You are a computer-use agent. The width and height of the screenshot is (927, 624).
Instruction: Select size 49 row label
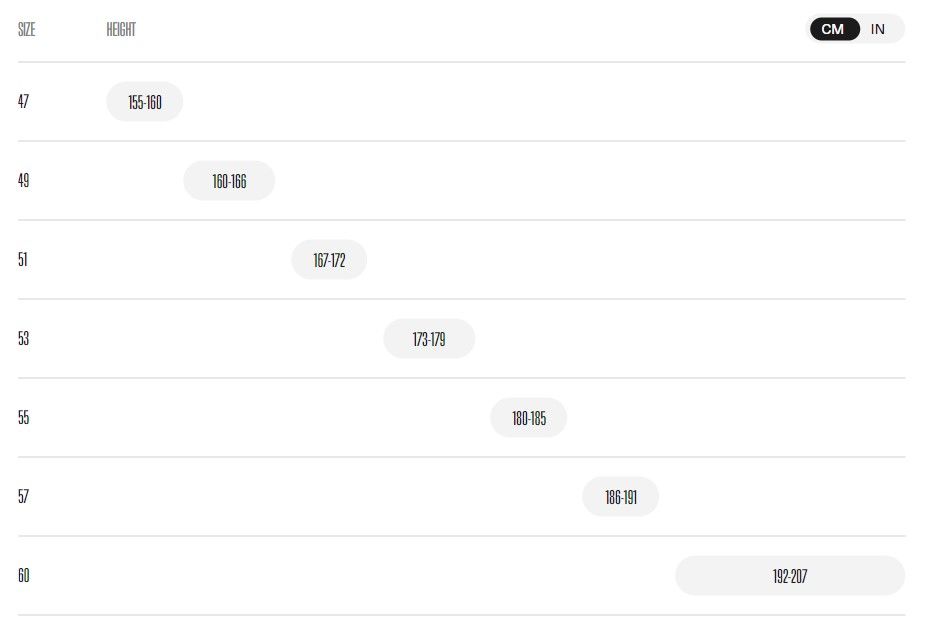23,180
